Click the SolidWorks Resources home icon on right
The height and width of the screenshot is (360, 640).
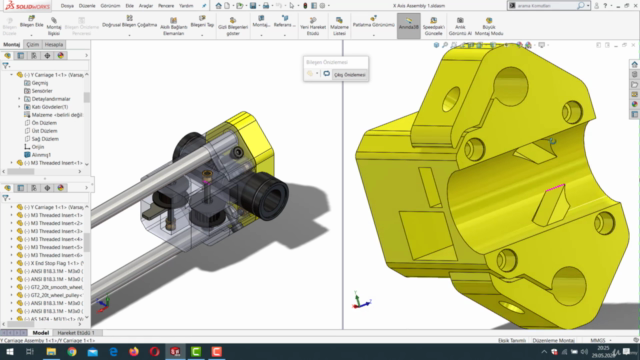[634, 64]
